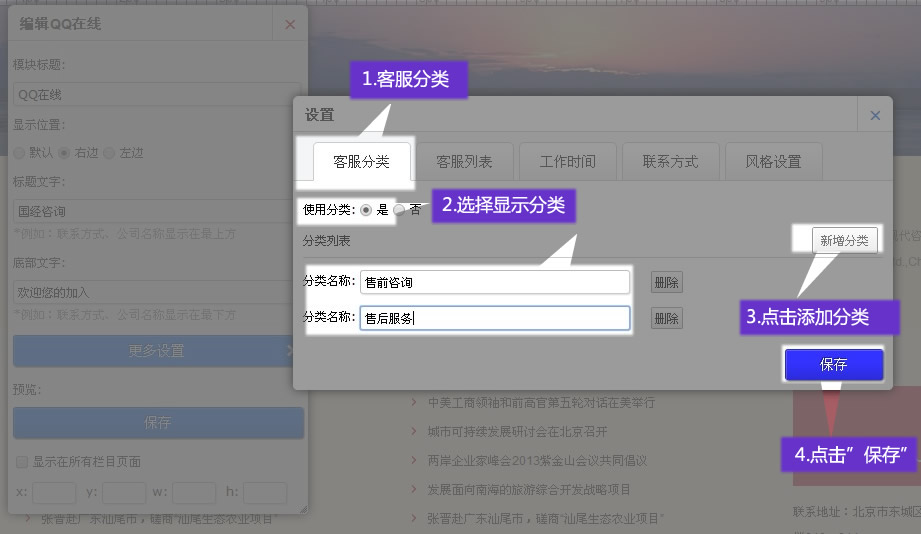
Task: Delete the 售前咨询 category
Action: [x=666, y=282]
